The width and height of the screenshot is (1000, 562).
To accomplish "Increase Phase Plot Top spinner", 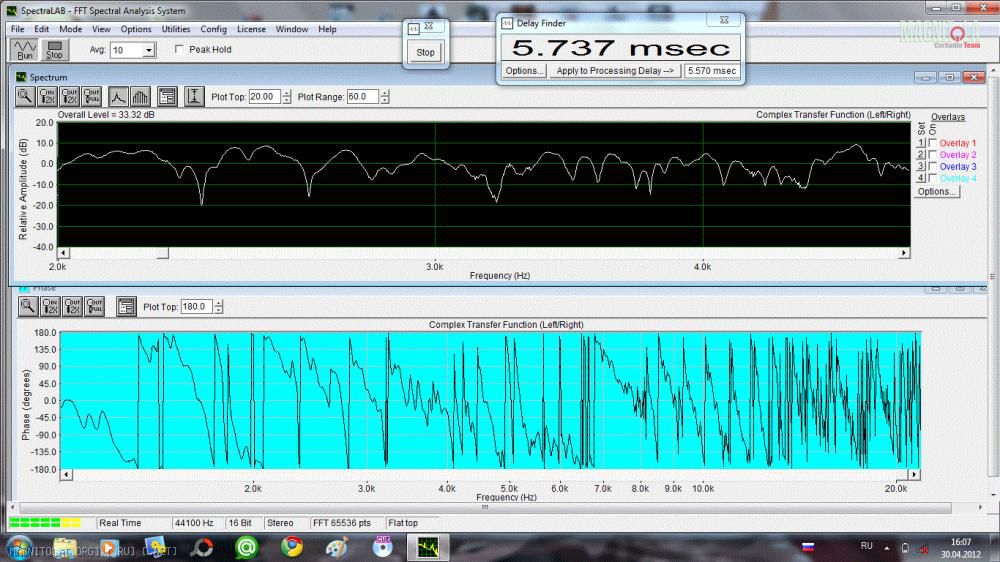I will click(219, 303).
